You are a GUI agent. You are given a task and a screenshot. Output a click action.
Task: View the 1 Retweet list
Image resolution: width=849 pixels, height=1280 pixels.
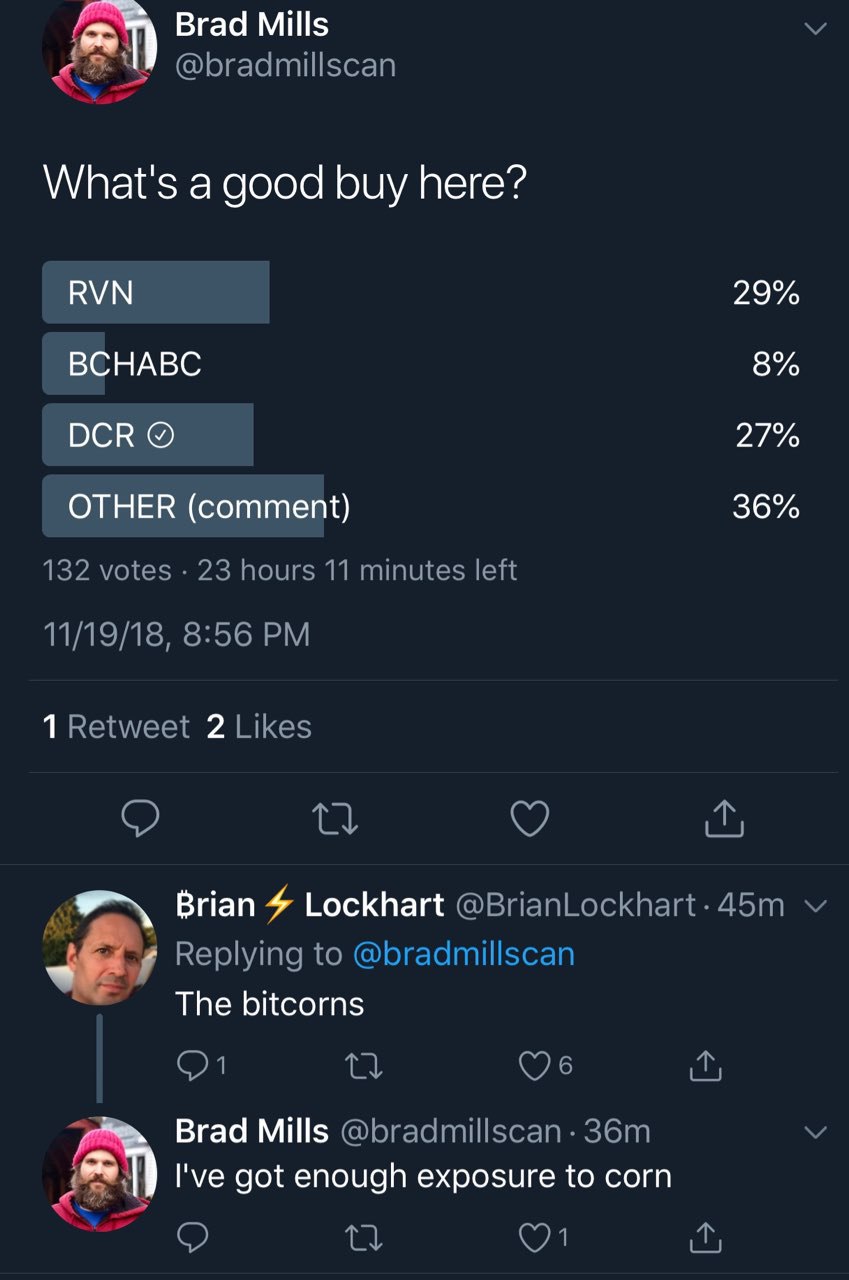[116, 727]
